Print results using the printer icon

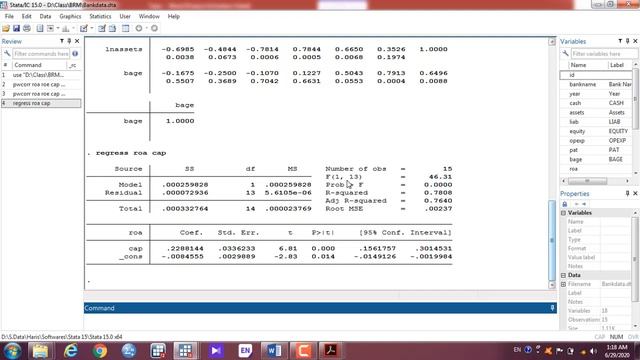point(27,28)
